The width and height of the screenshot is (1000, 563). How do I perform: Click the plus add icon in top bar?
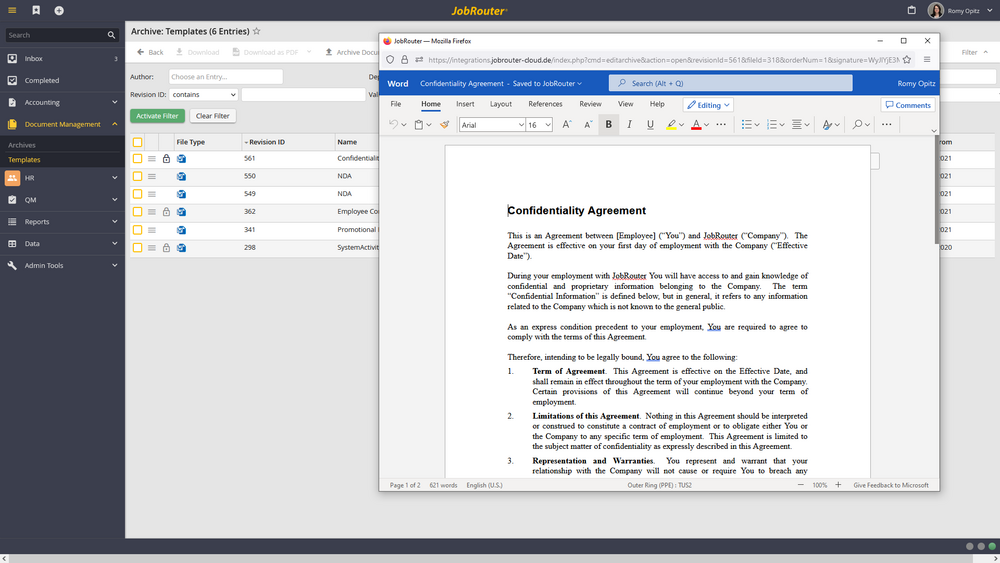59,10
